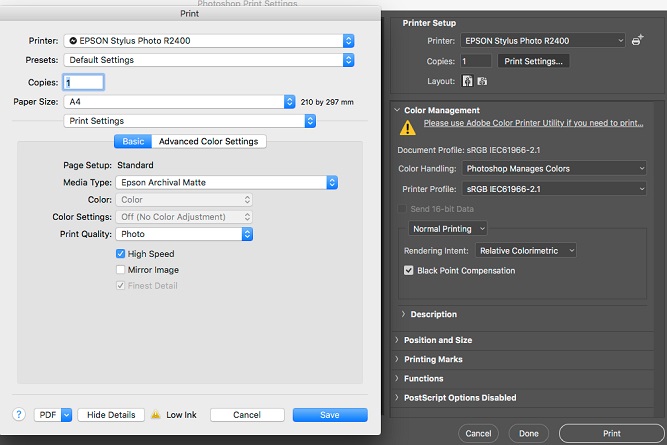Open the Normal Printing dropdown
The width and height of the screenshot is (667, 445).
click(448, 229)
